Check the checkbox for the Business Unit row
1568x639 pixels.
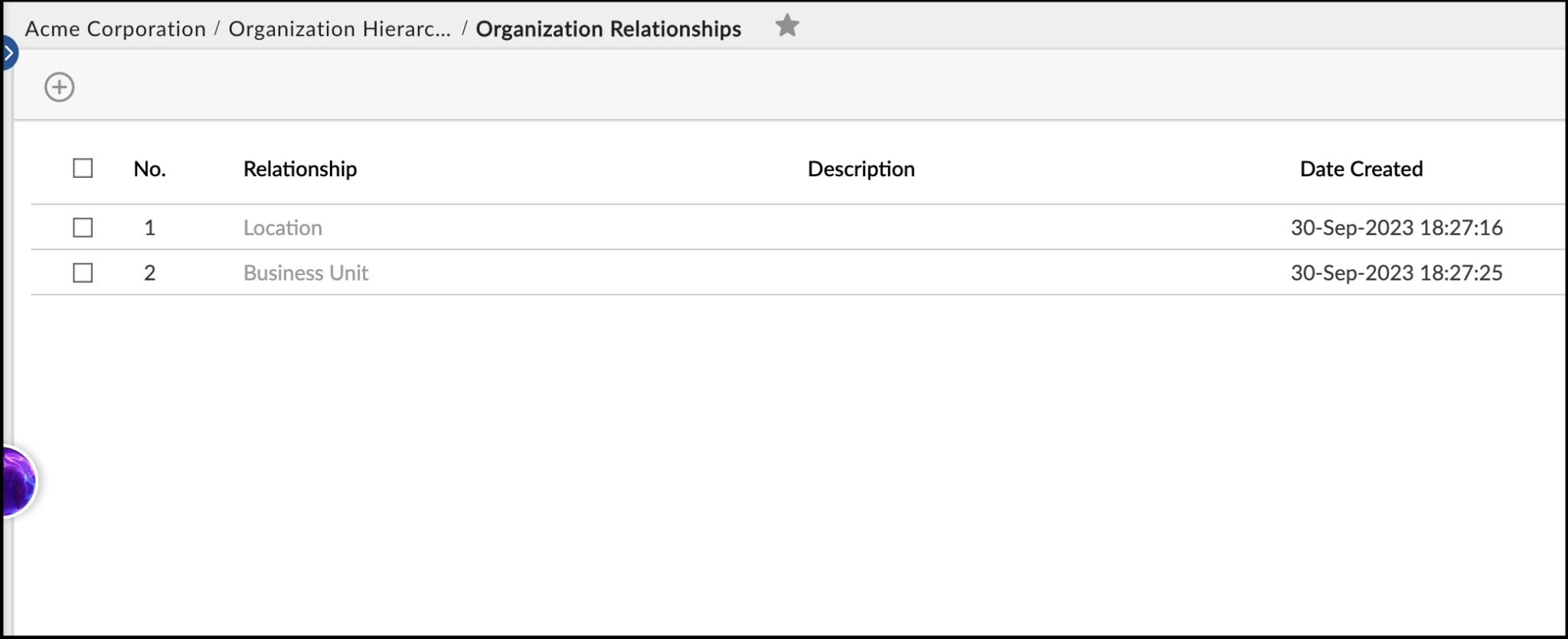(83, 272)
